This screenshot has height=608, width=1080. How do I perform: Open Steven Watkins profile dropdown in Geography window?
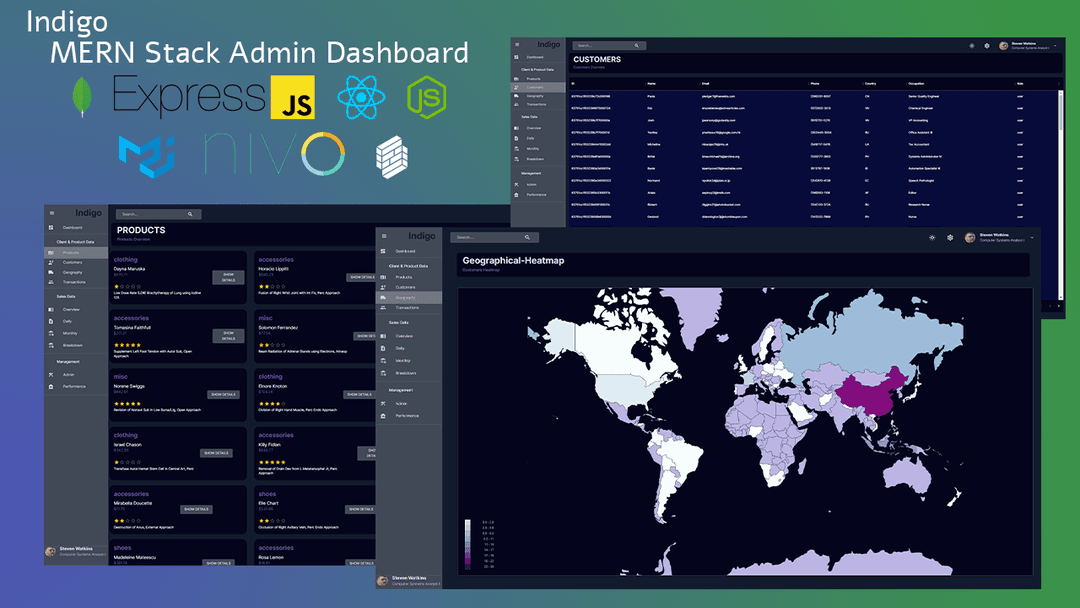[1032, 238]
